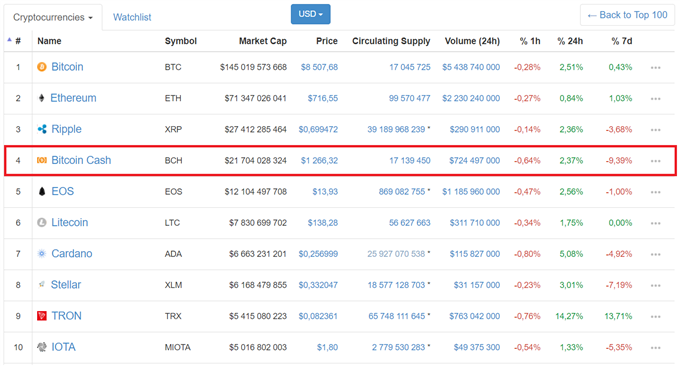Switch to the Watchlist tab
The image size is (680, 366).
132,17
